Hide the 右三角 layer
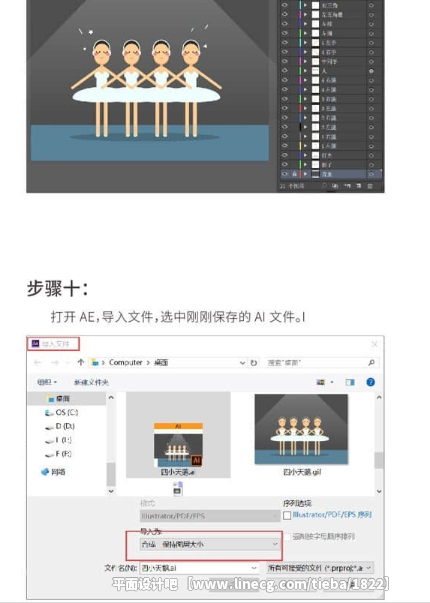 tap(285, 5)
